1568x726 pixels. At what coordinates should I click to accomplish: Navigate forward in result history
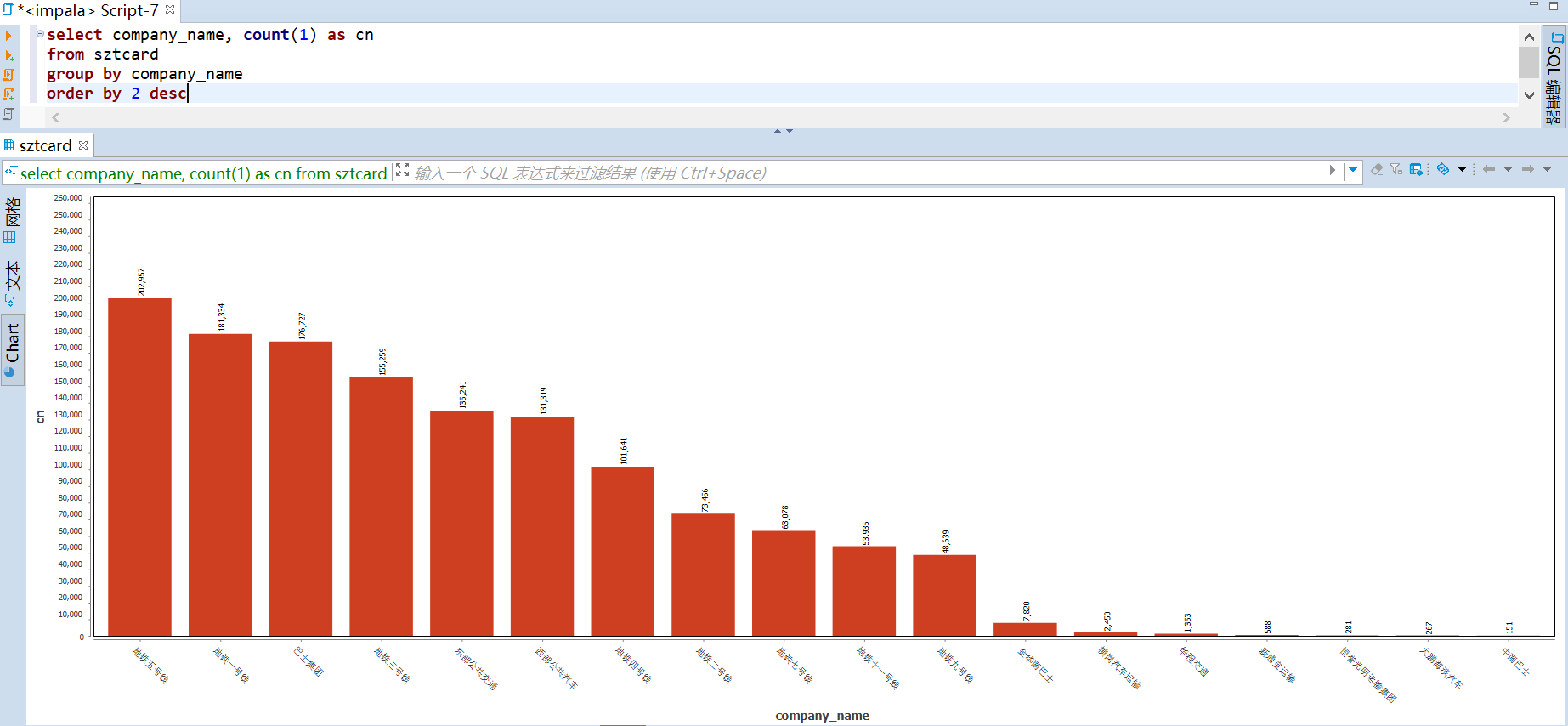pos(1528,169)
